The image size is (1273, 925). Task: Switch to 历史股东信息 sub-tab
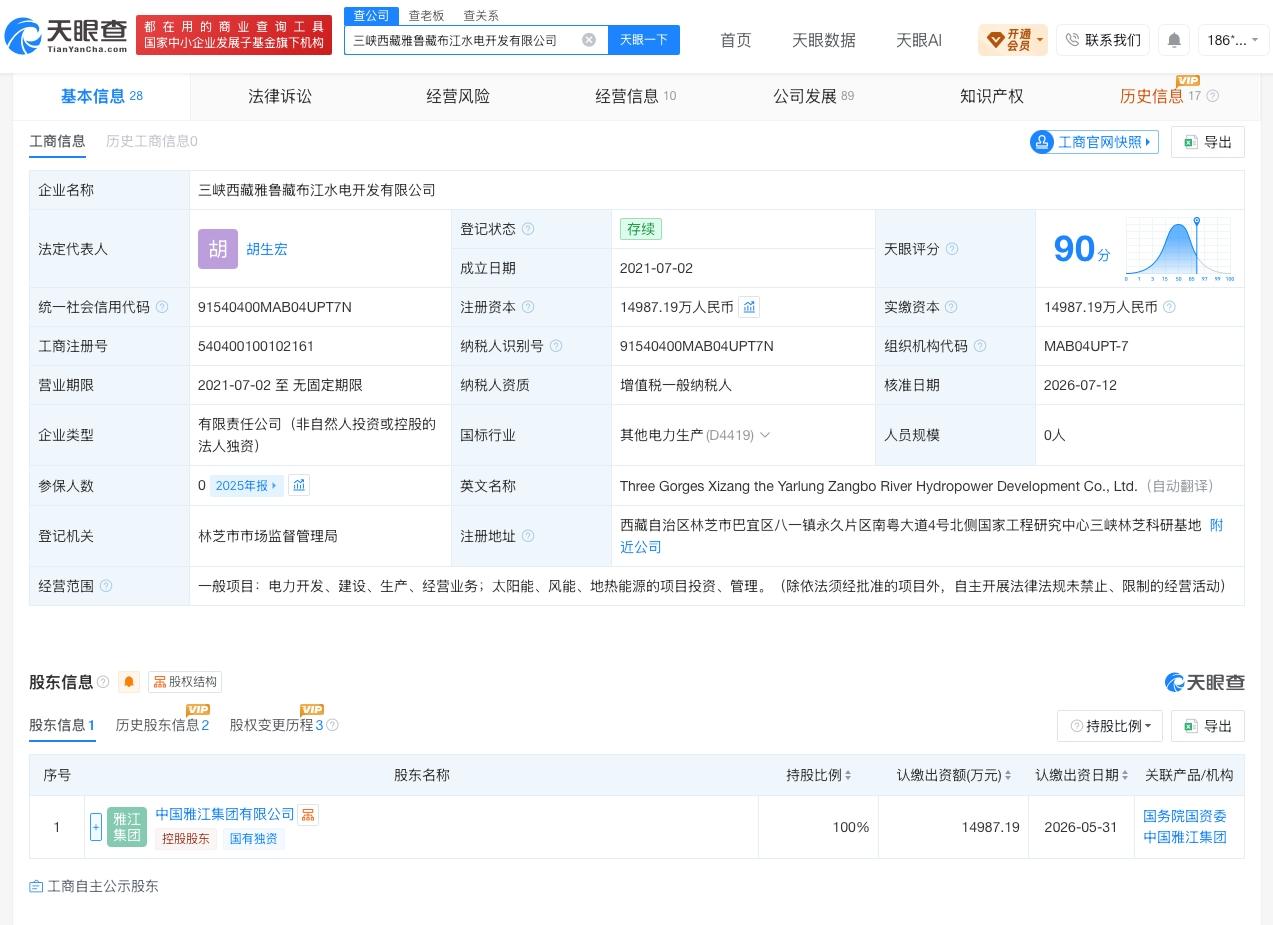(x=162, y=725)
